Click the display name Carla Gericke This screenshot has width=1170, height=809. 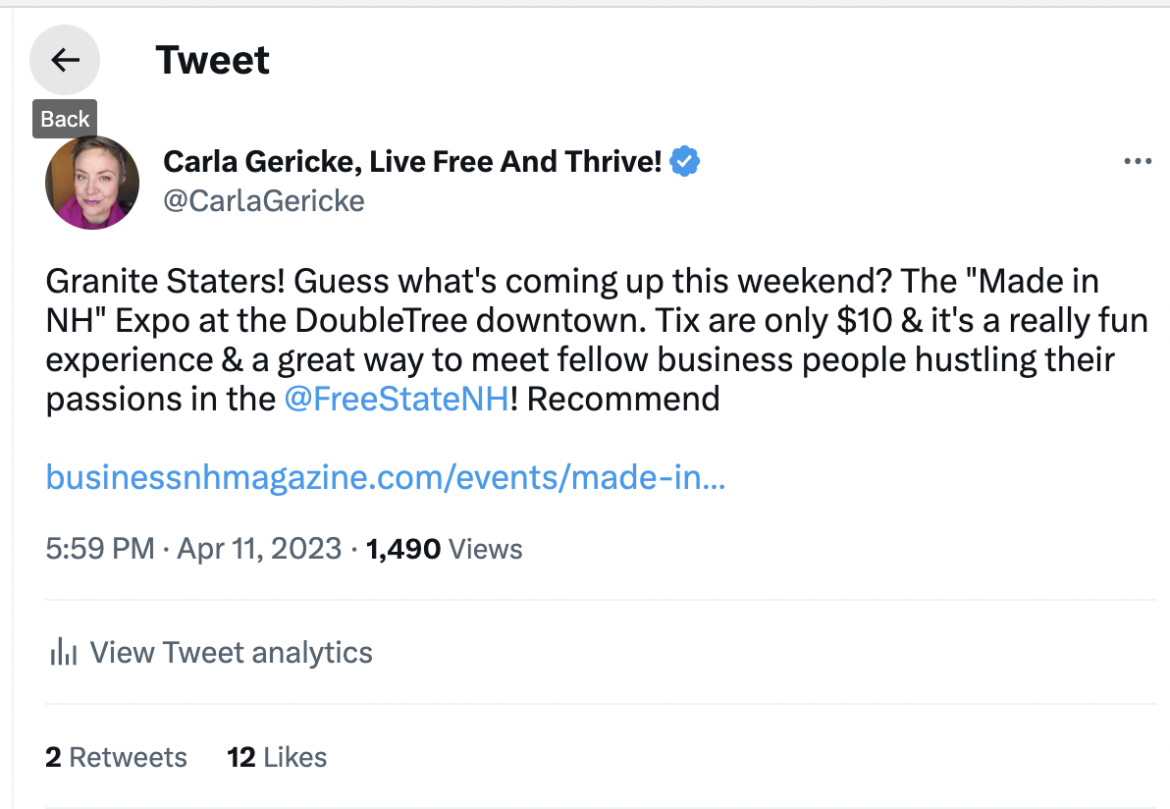tap(412, 161)
